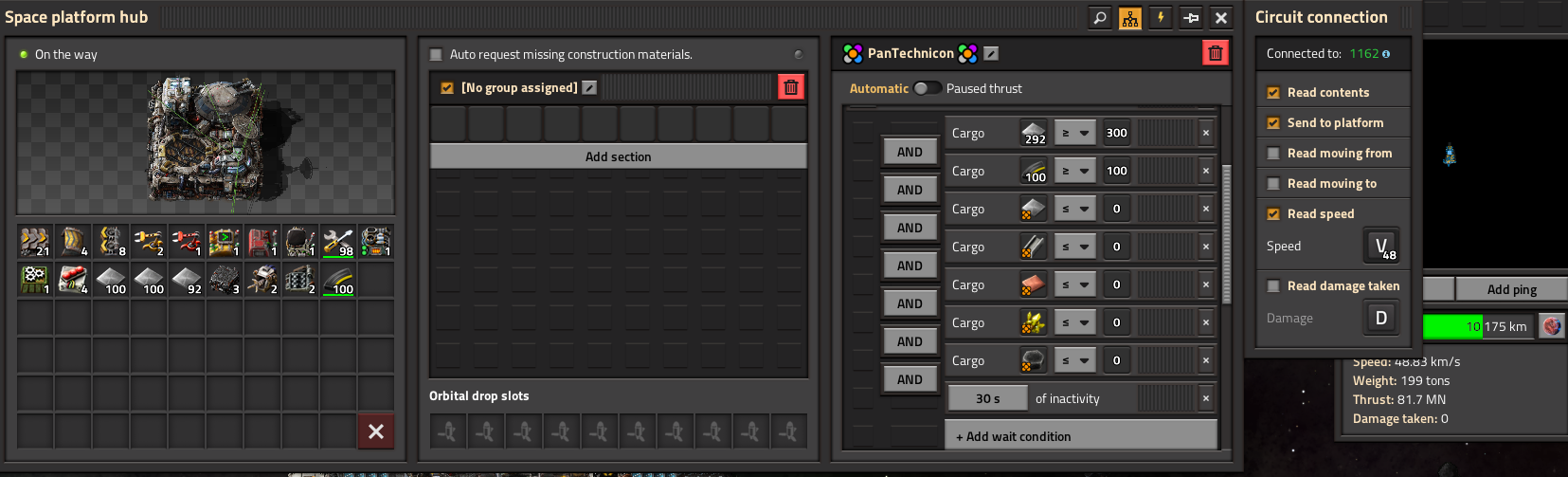Delete the No group assigned section
The width and height of the screenshot is (1568, 477).
click(x=790, y=88)
